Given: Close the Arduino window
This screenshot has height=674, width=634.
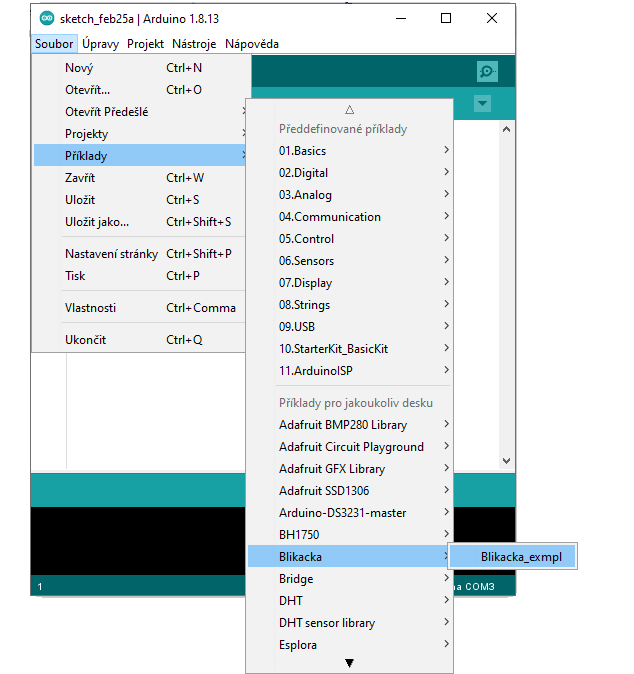Looking at the screenshot, I should pos(492,18).
